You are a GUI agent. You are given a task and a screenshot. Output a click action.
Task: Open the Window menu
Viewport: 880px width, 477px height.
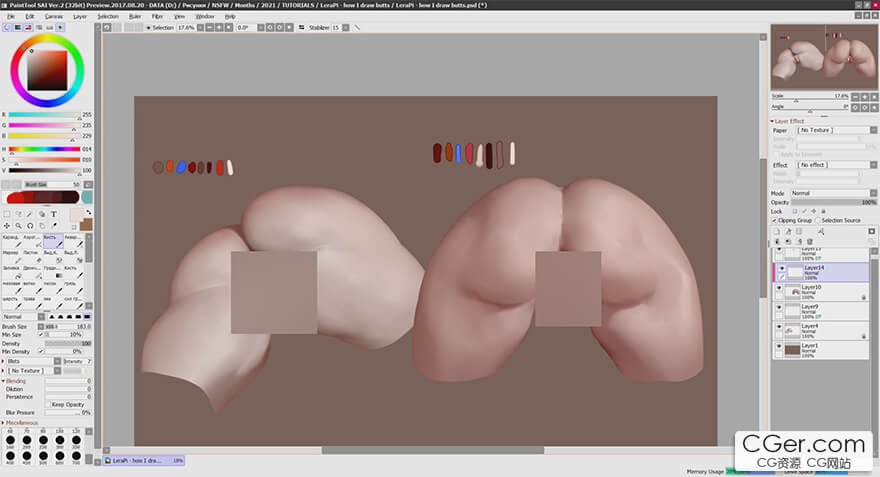[205, 16]
